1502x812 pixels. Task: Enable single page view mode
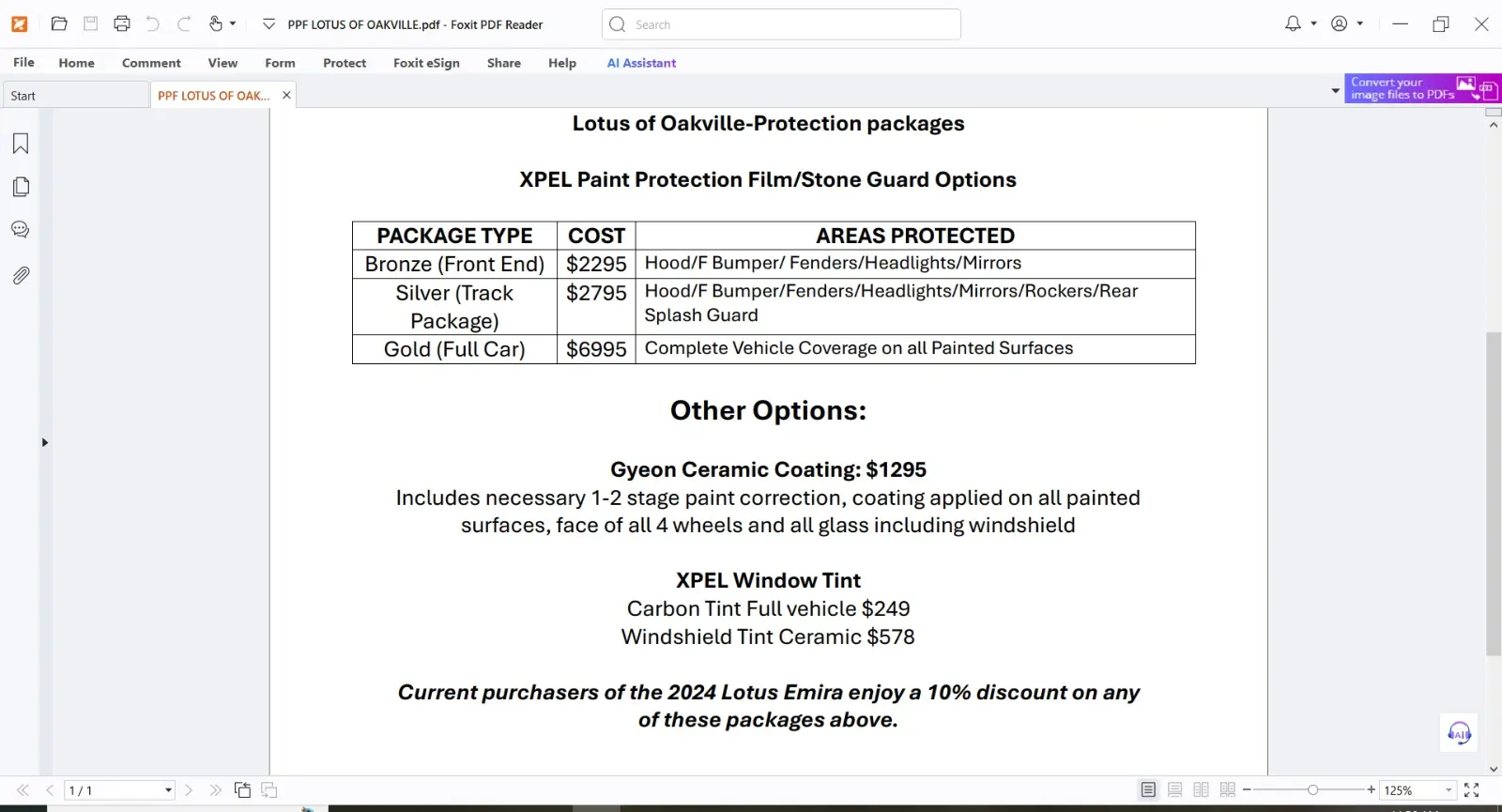[x=1148, y=790]
